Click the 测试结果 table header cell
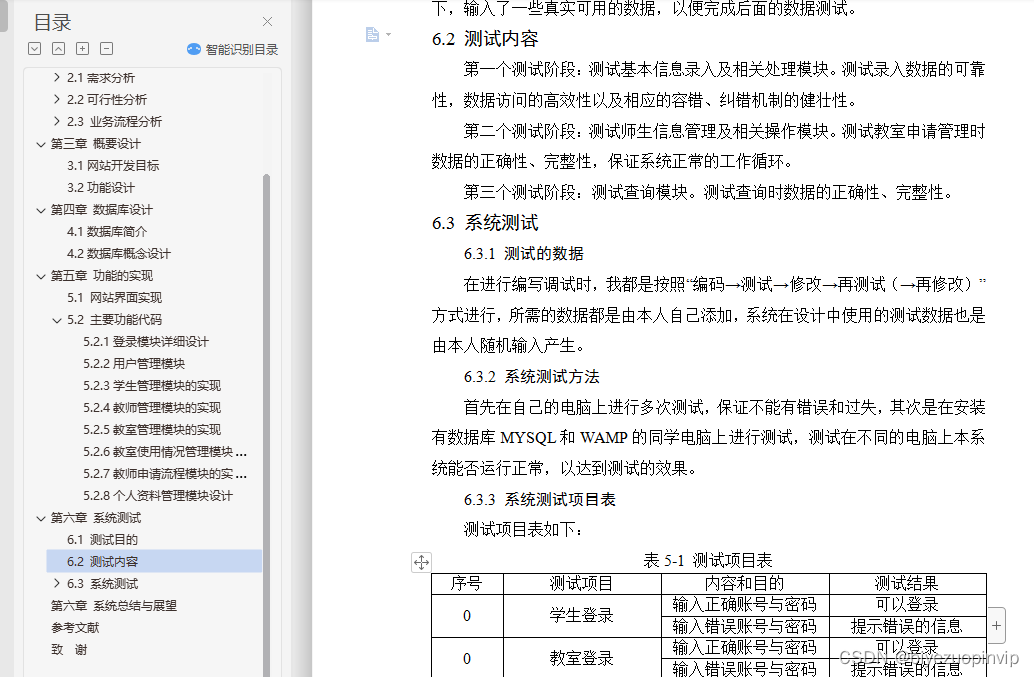The image size is (1034, 677). click(907, 584)
